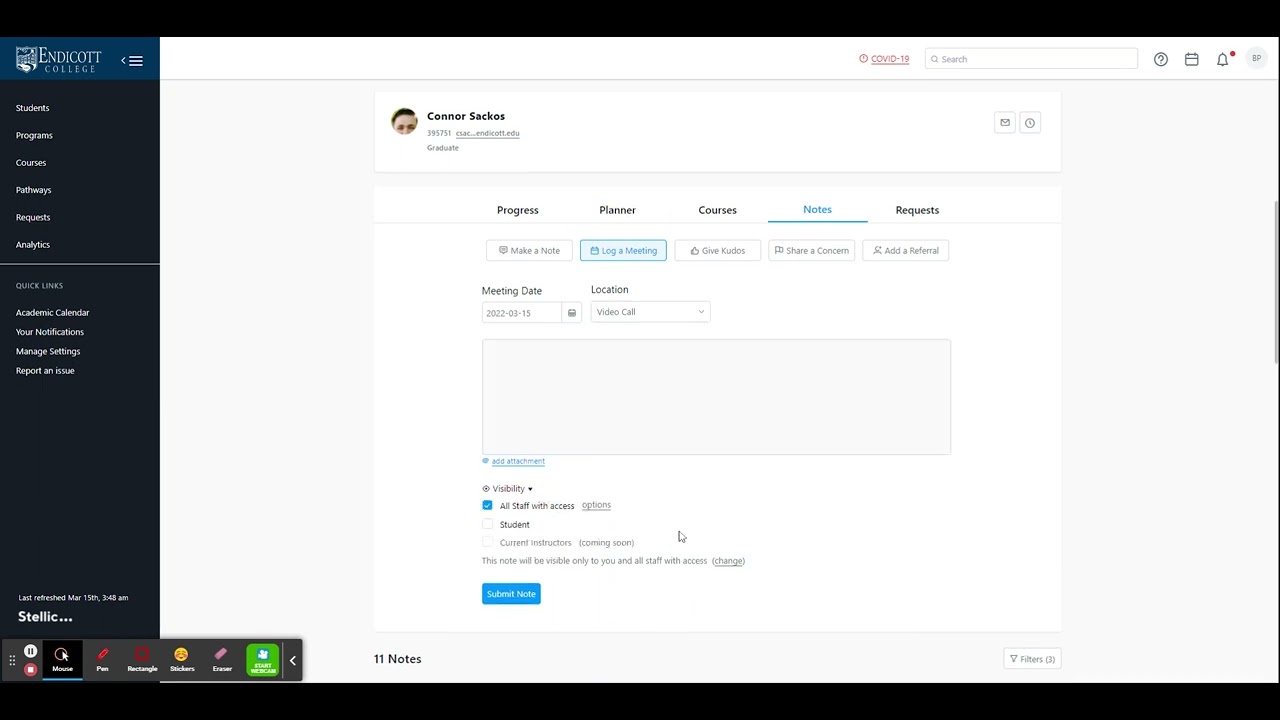The height and width of the screenshot is (720, 1280).
Task: Open Pathways in the sidebar
Action: tap(33, 190)
